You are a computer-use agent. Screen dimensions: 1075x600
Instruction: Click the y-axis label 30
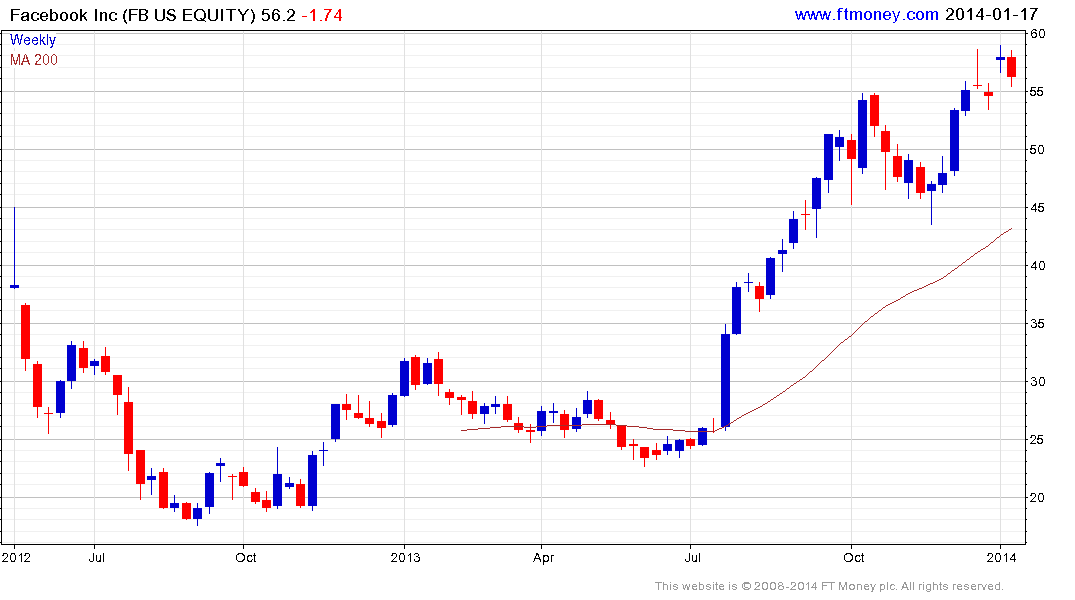click(1038, 382)
